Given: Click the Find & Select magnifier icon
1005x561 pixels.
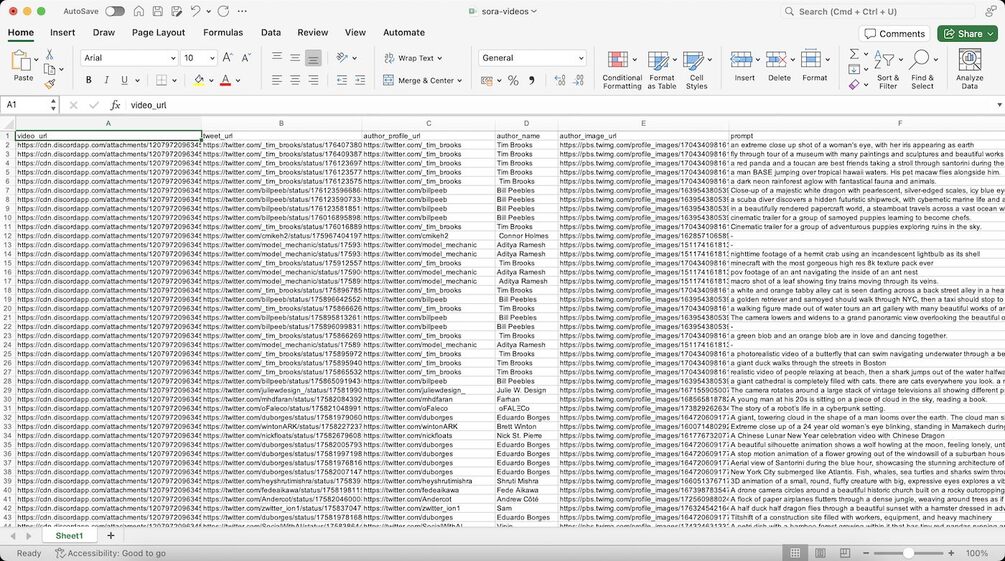Looking at the screenshot, I should (919, 60).
